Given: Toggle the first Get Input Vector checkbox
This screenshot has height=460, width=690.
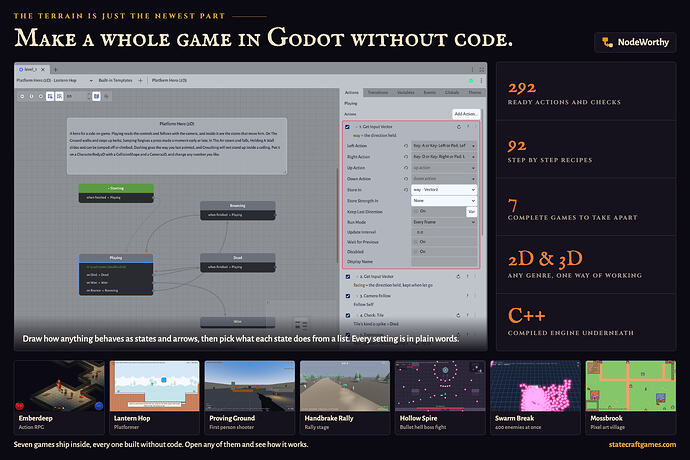Looking at the screenshot, I should (x=347, y=127).
